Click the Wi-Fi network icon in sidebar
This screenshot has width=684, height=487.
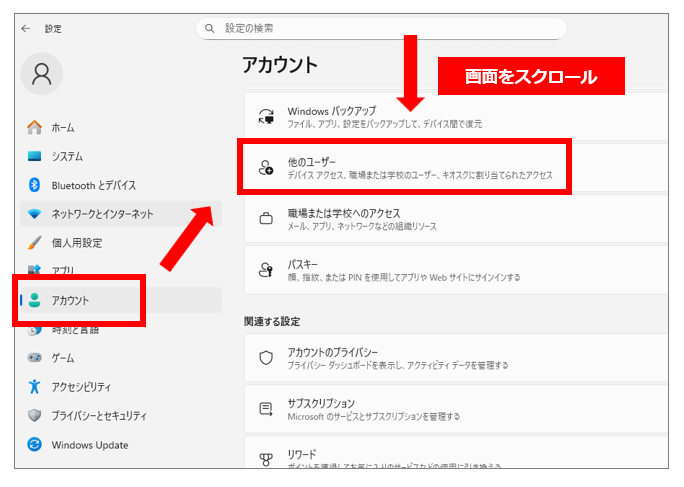point(34,214)
